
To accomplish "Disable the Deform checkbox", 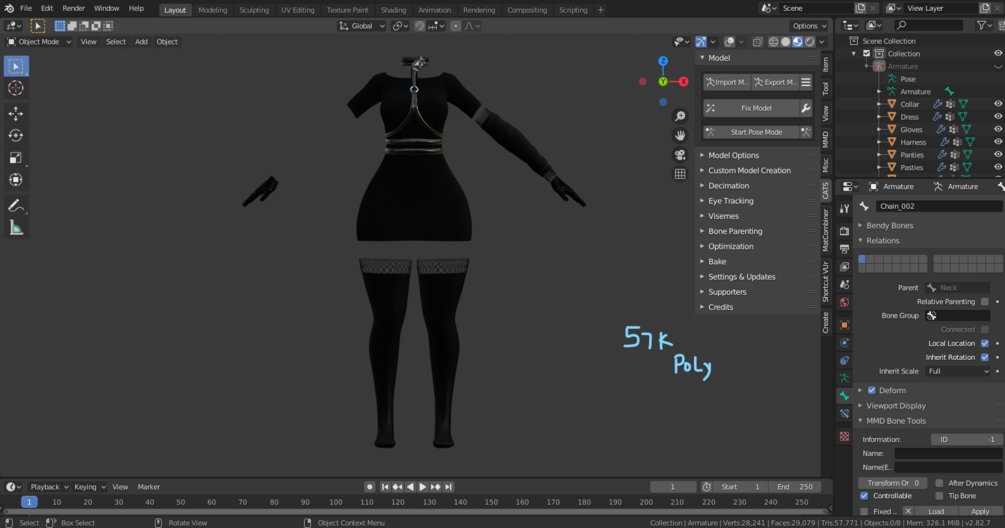I will [872, 390].
